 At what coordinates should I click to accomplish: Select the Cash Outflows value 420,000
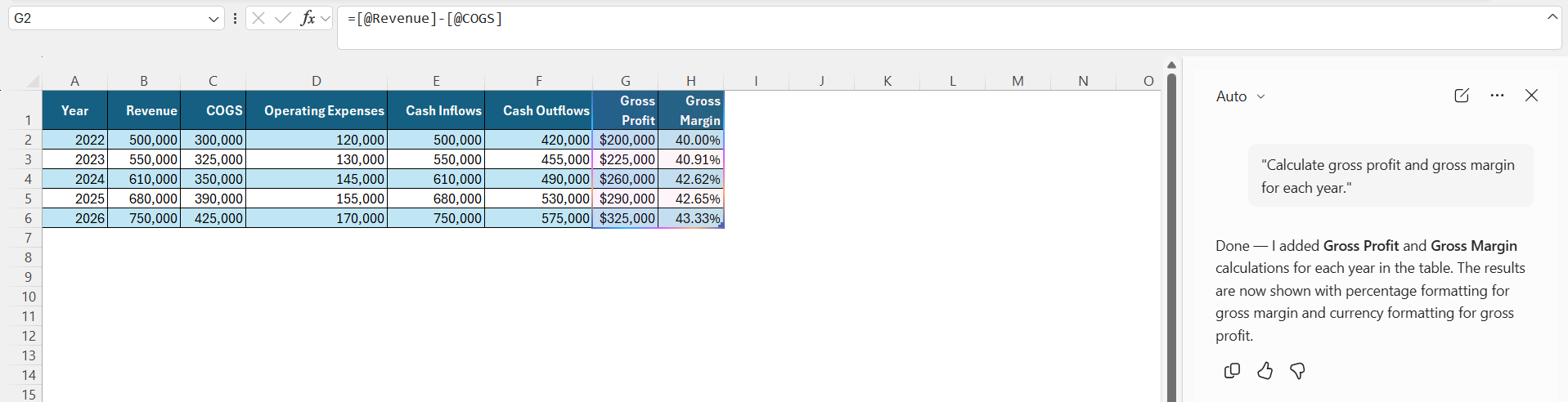(x=538, y=140)
